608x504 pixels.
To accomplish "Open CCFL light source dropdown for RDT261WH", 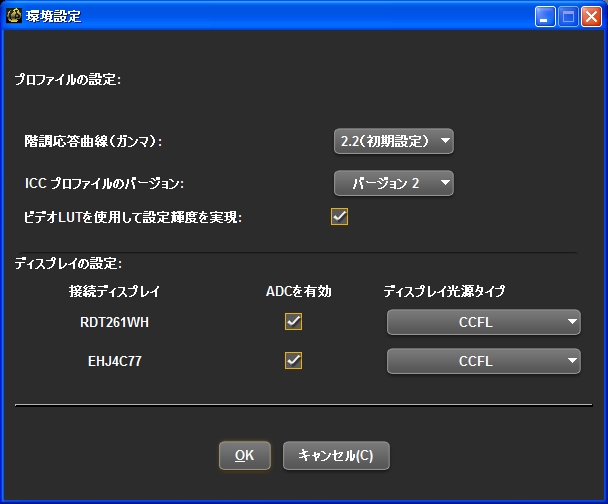I will pyautogui.click(x=484, y=322).
